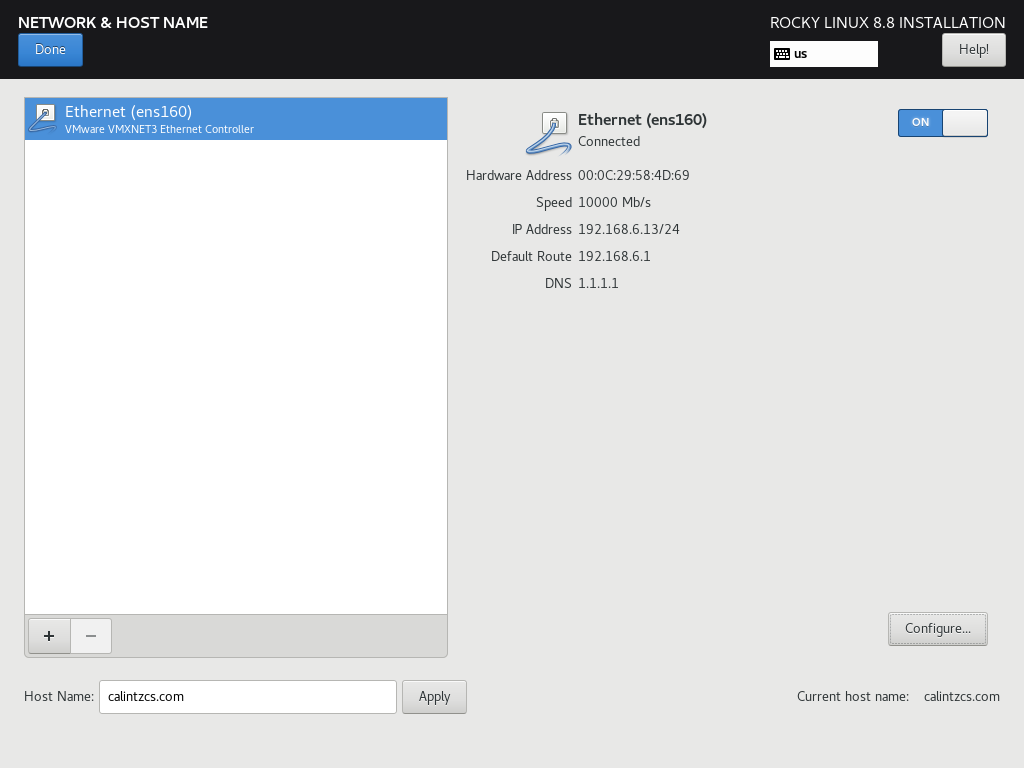Apply the host name
The height and width of the screenshot is (768, 1024).
pos(434,697)
